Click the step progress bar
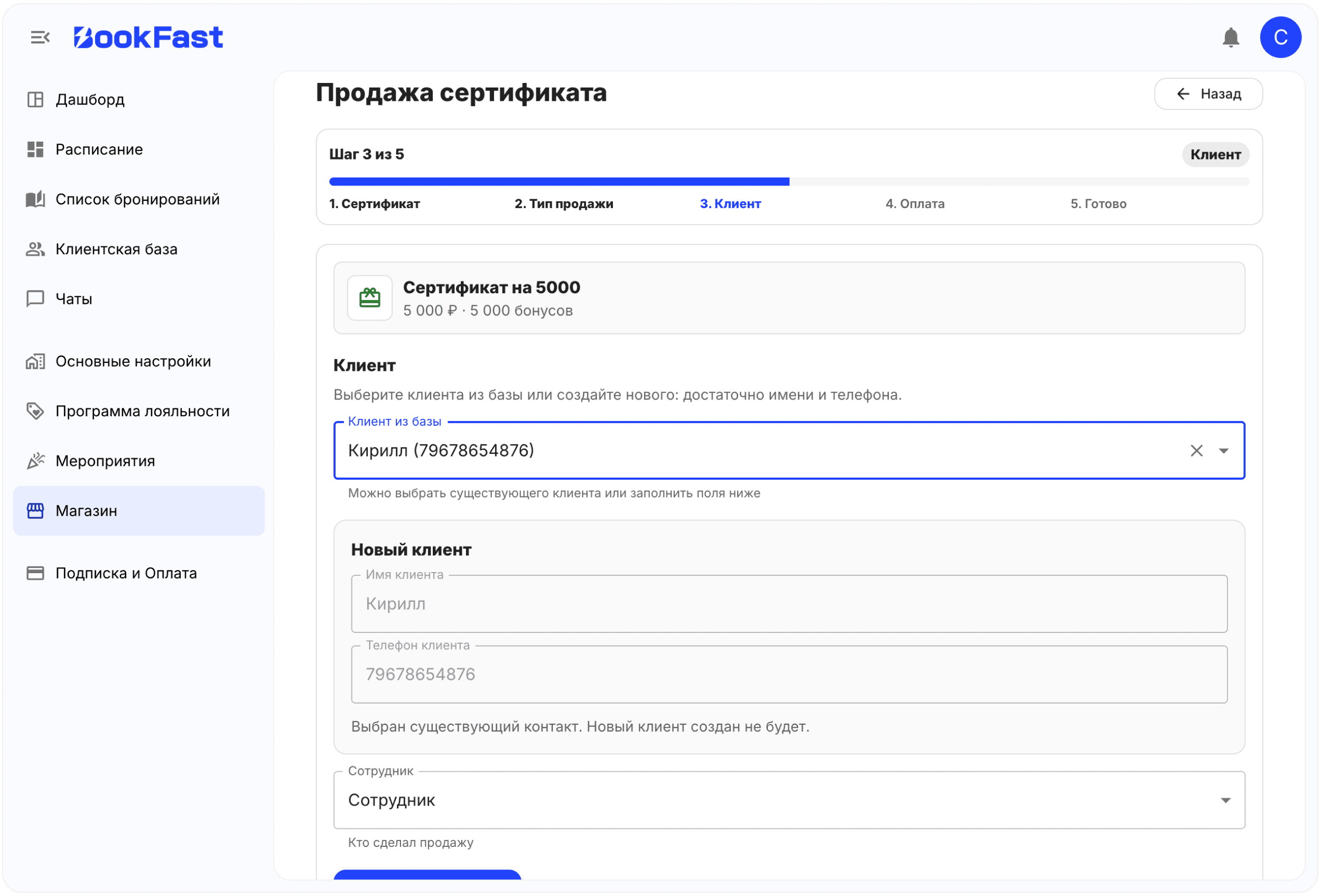This screenshot has width=1321, height=896. click(x=789, y=181)
